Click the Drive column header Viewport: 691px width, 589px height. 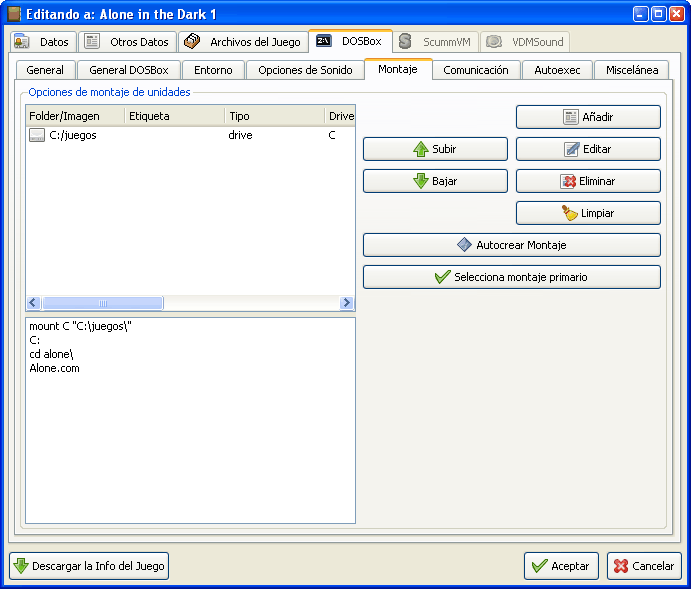340,116
